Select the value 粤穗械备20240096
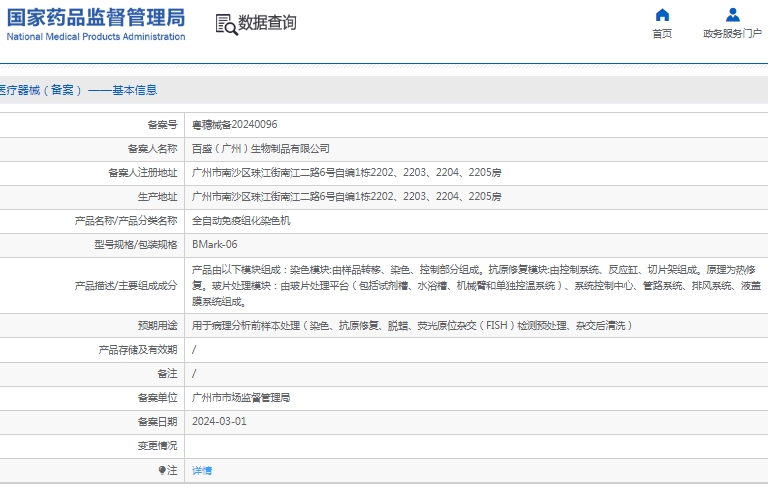 point(235,125)
